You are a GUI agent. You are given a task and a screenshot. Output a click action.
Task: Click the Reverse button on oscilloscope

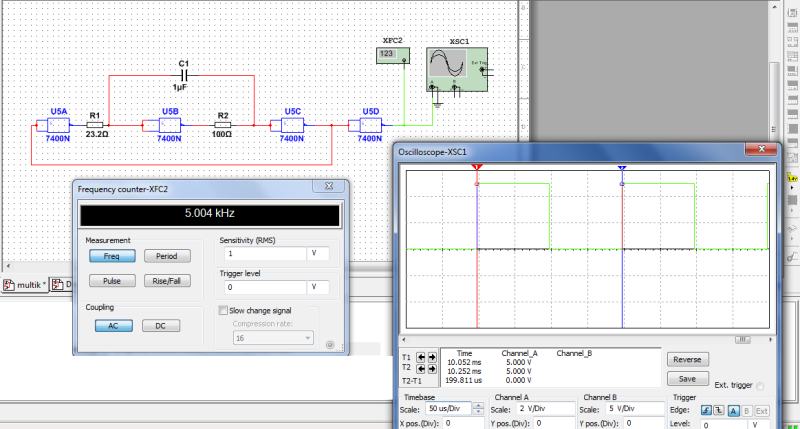click(687, 360)
